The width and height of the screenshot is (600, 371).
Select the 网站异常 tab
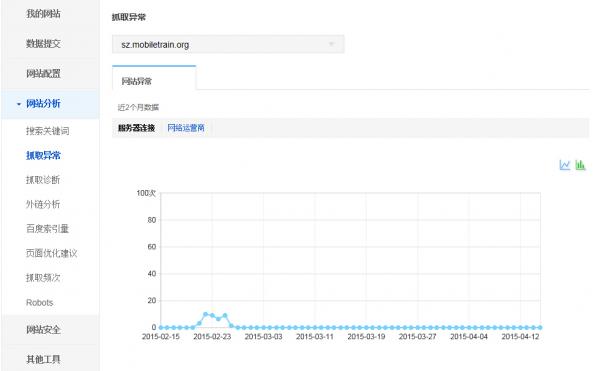click(x=154, y=78)
